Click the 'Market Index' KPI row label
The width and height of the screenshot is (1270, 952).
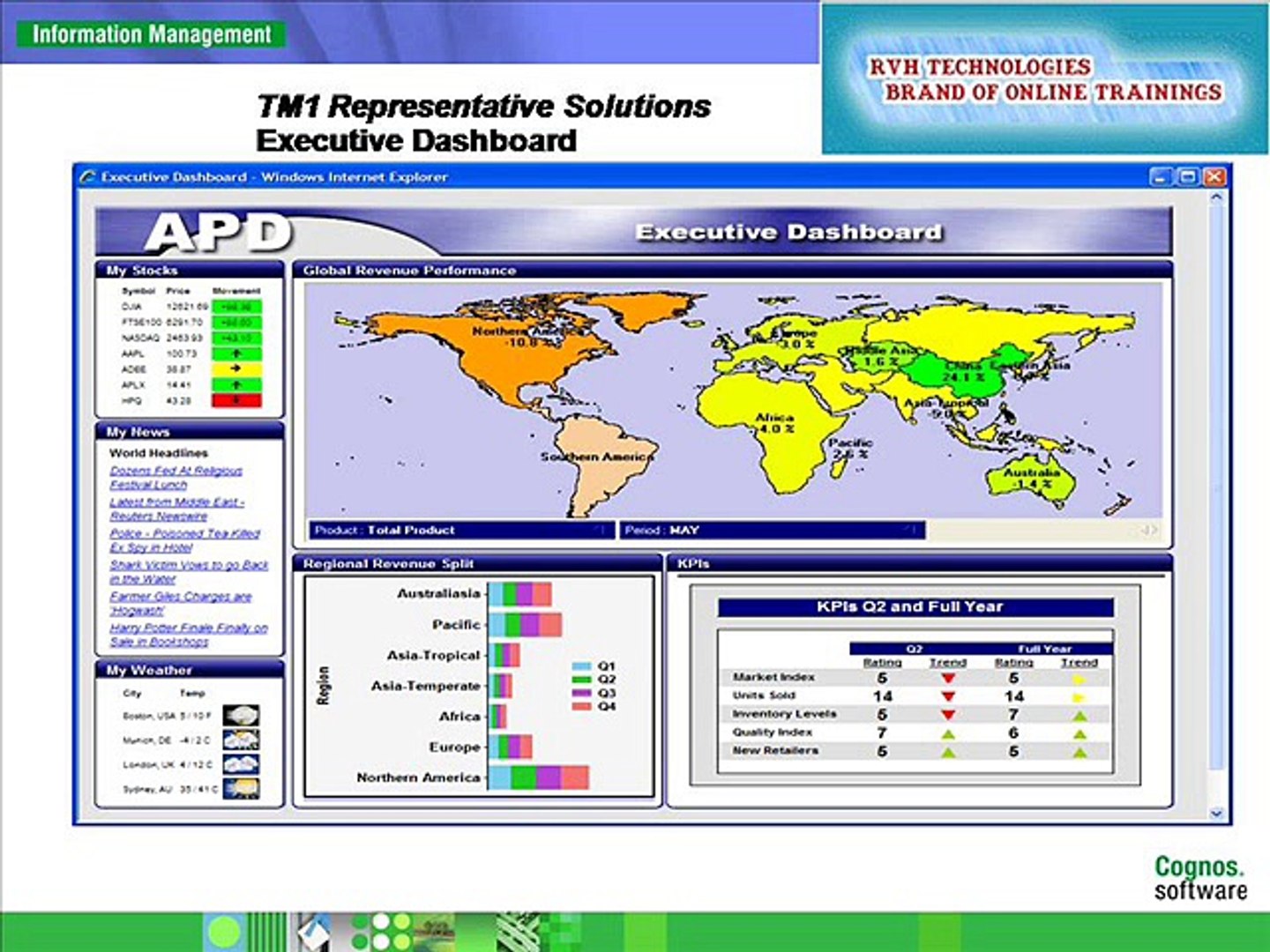coord(773,677)
